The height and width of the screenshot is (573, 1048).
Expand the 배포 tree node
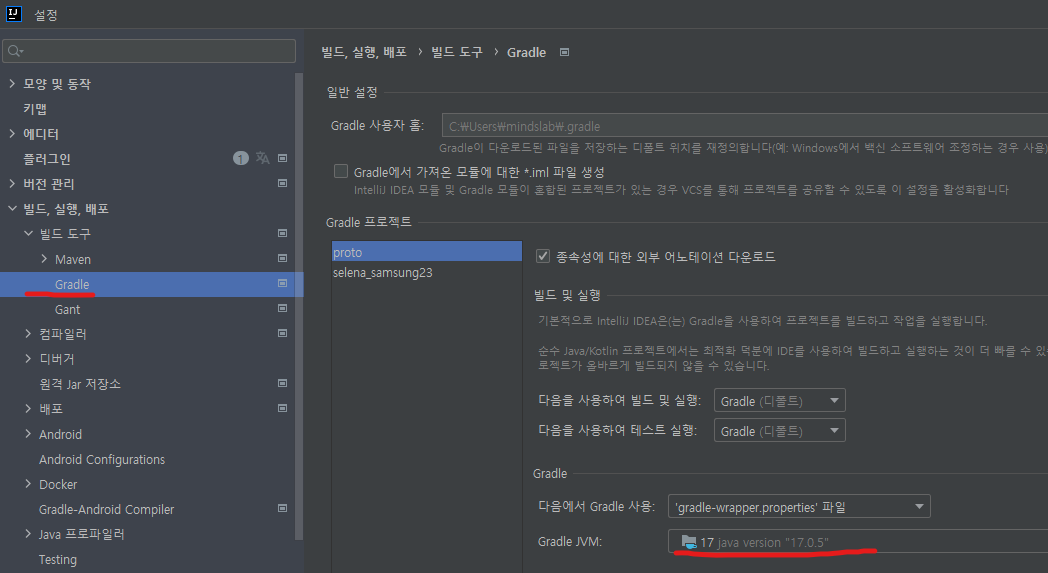pyautogui.click(x=28, y=408)
